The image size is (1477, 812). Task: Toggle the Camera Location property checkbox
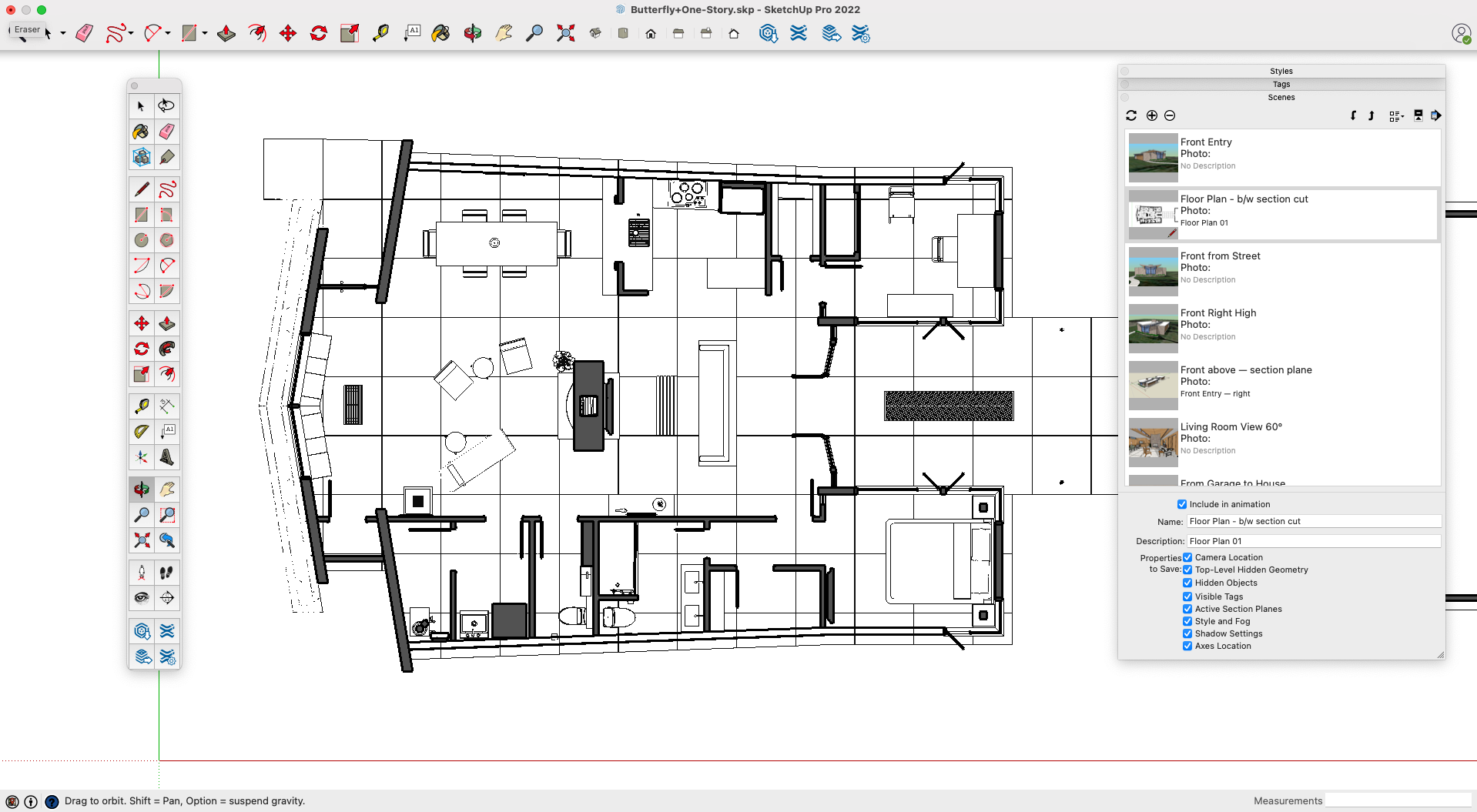click(1187, 557)
